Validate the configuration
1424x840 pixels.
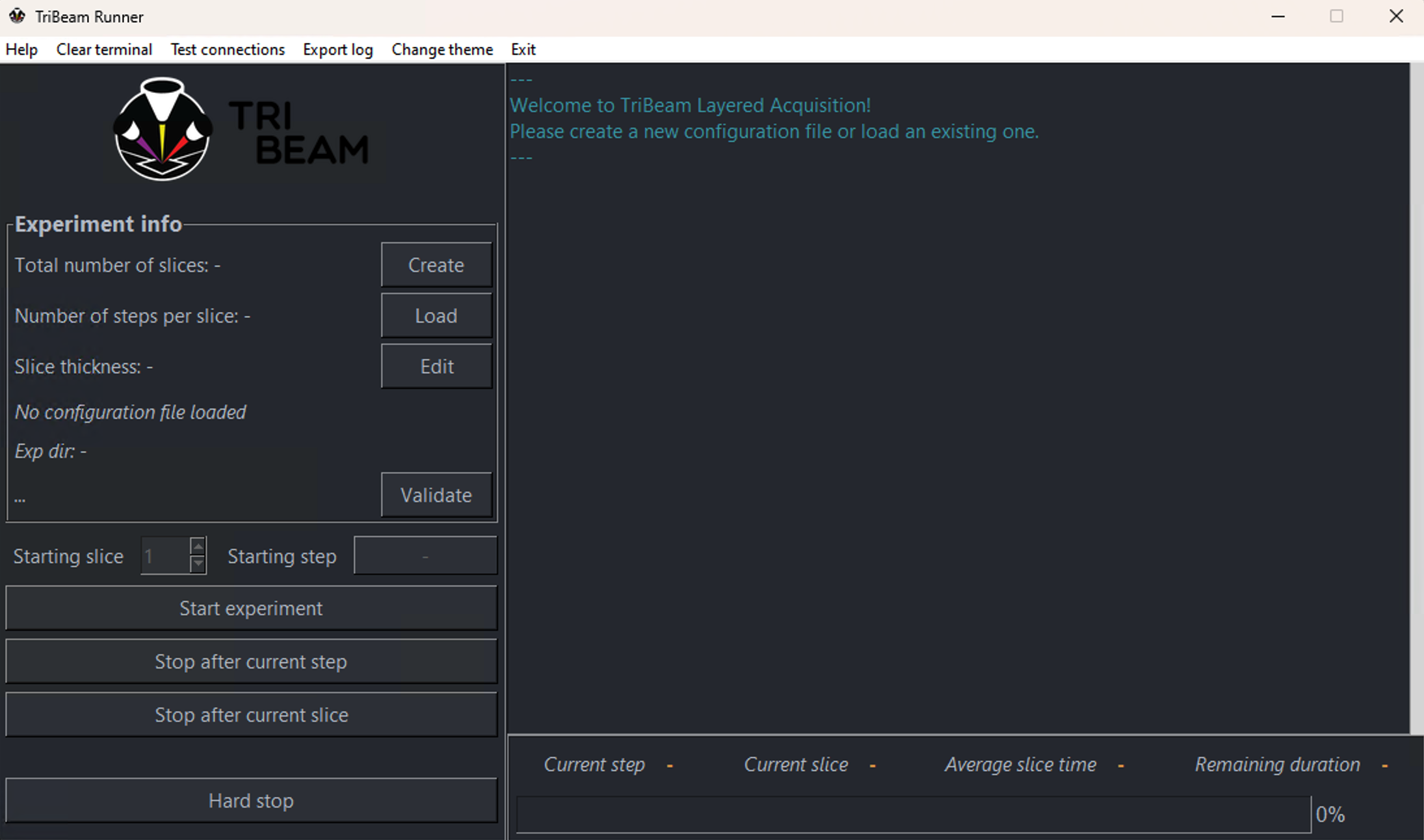[x=436, y=495]
